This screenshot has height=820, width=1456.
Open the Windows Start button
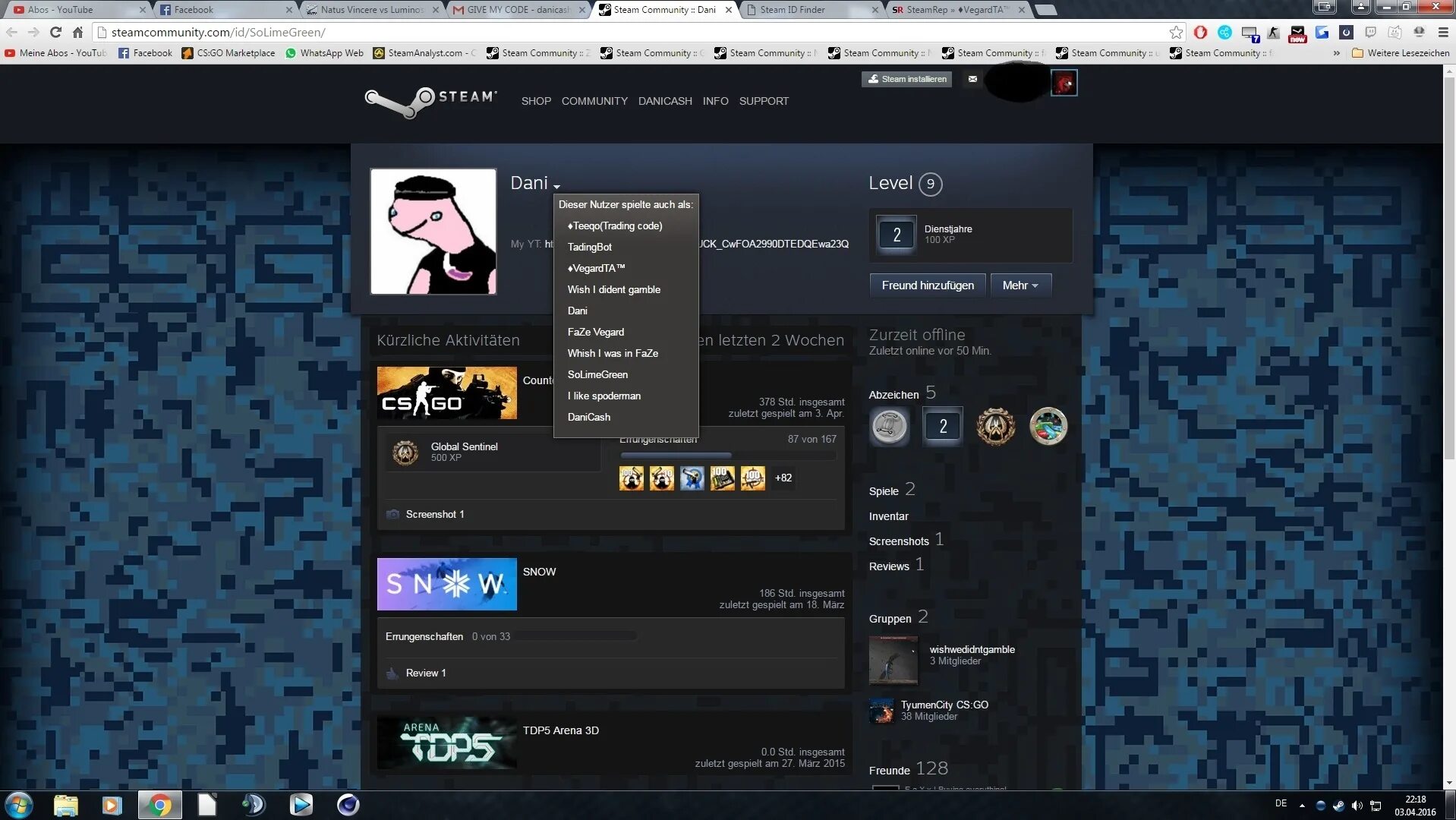click(x=19, y=805)
